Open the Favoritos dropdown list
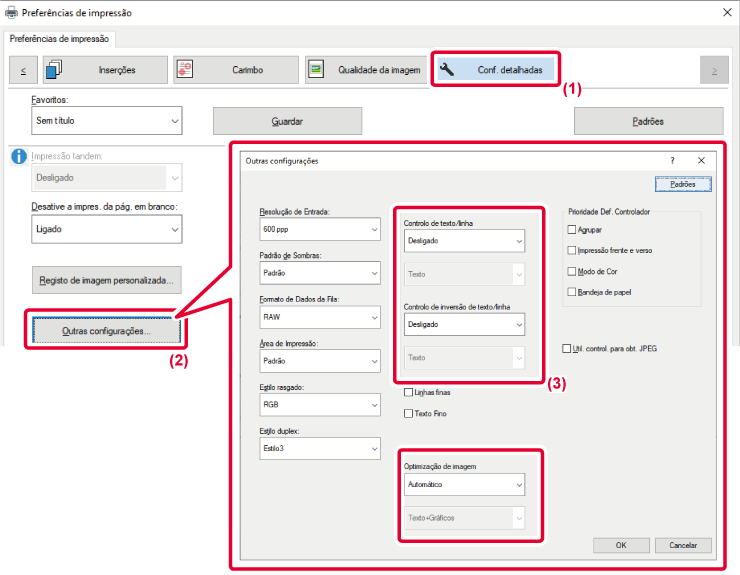 (107, 121)
